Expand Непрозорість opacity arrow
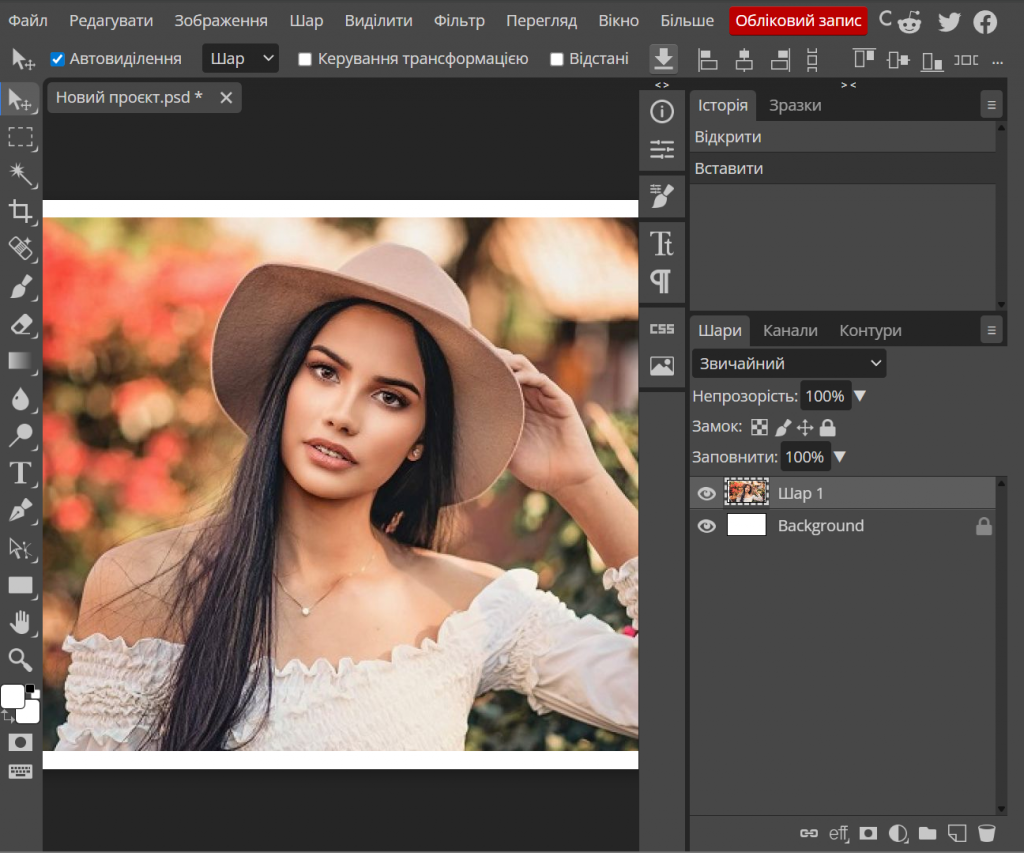The height and width of the screenshot is (853, 1024). [860, 396]
